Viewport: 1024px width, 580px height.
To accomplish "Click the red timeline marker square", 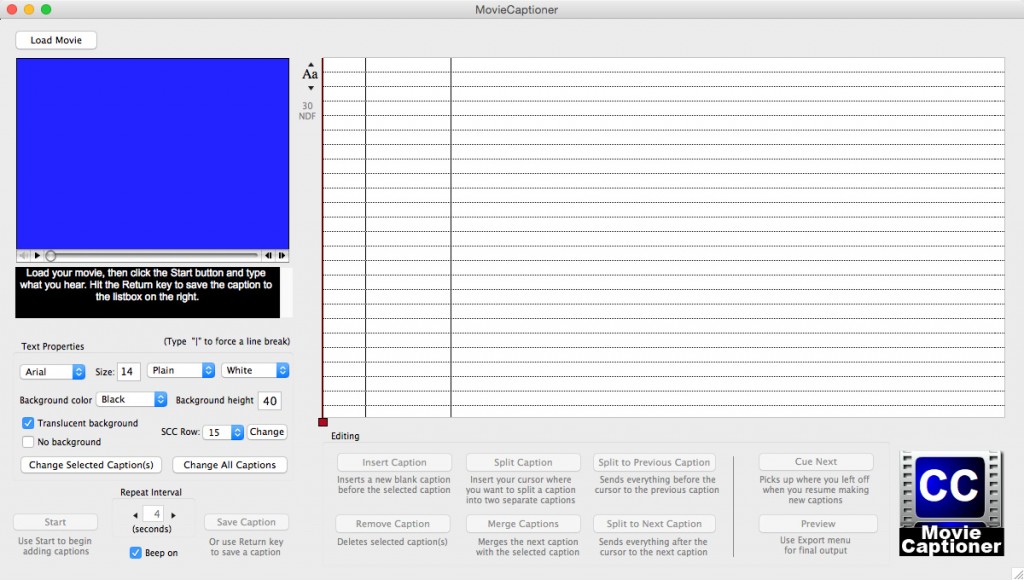I will 323,422.
